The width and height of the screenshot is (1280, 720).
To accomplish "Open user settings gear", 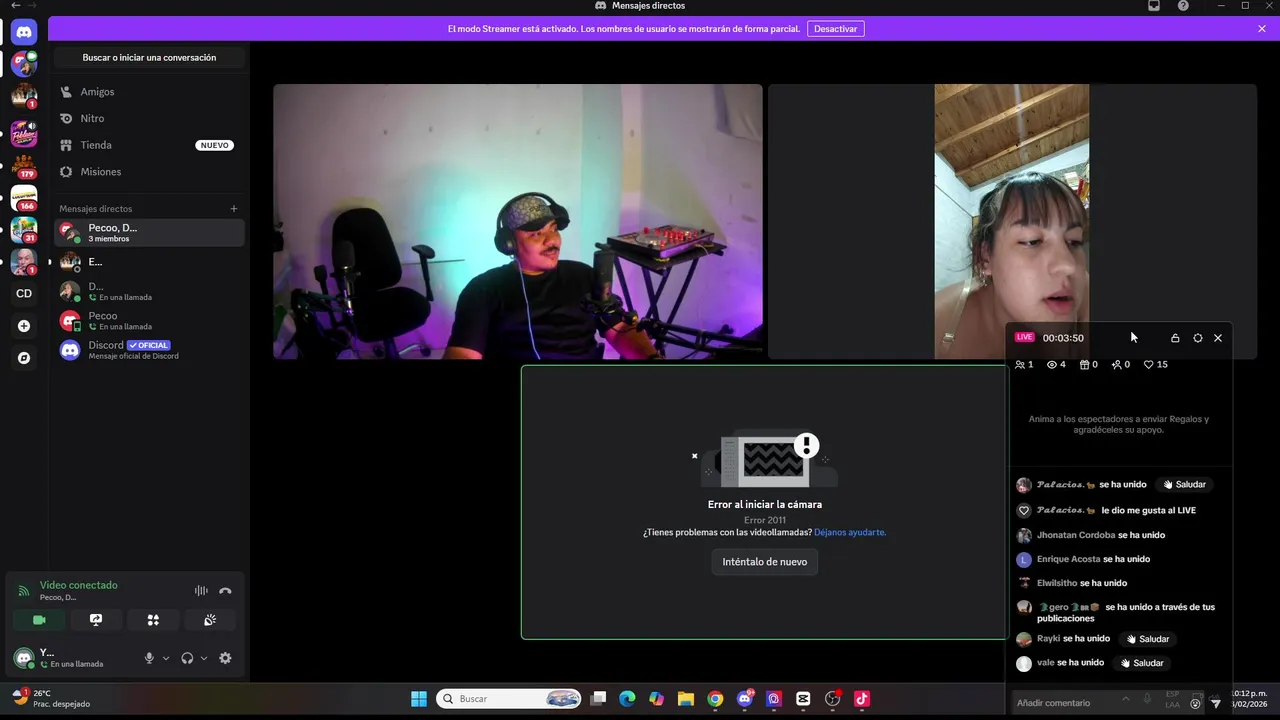I will [x=225, y=658].
